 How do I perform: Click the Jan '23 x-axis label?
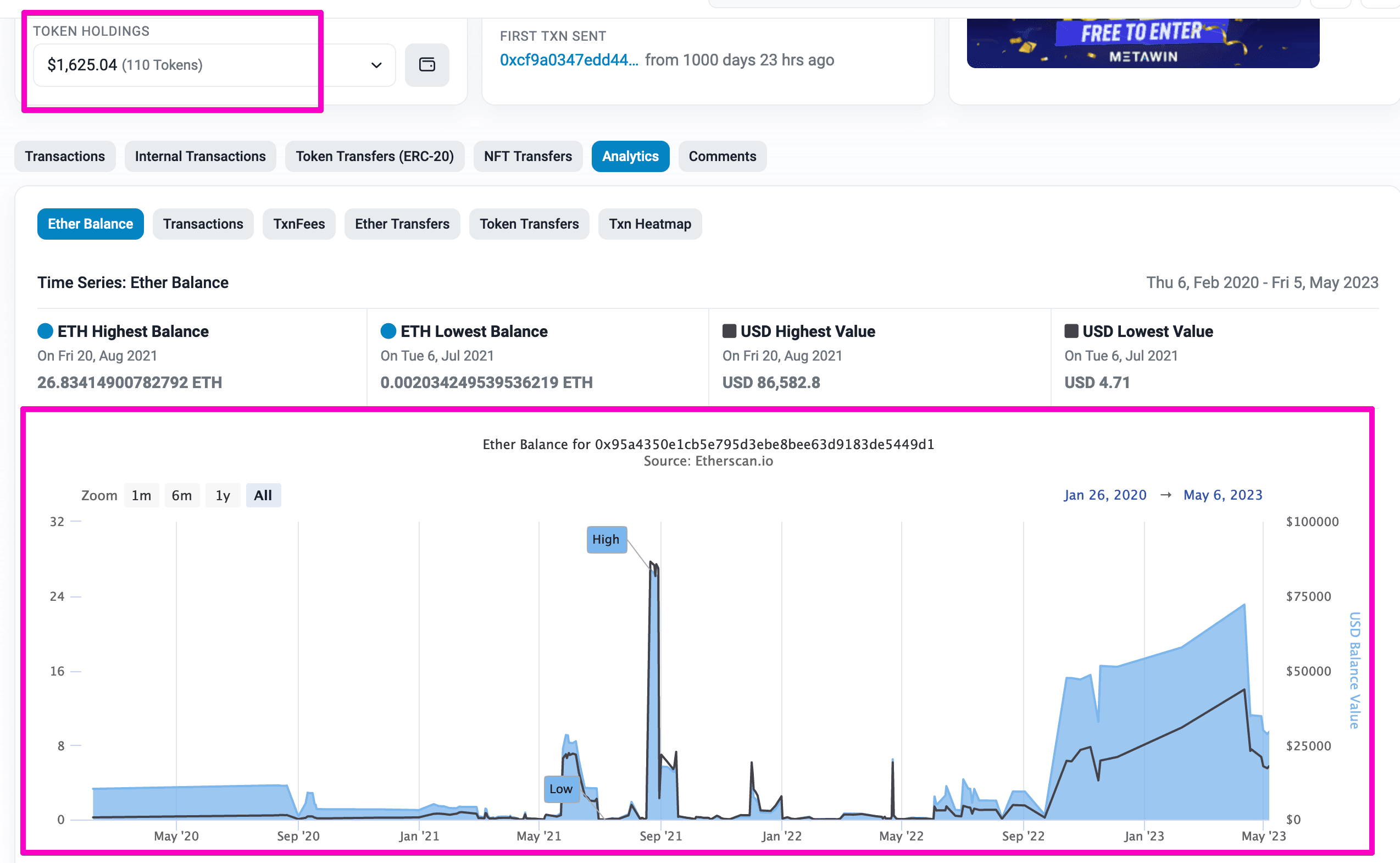pos(1144,836)
